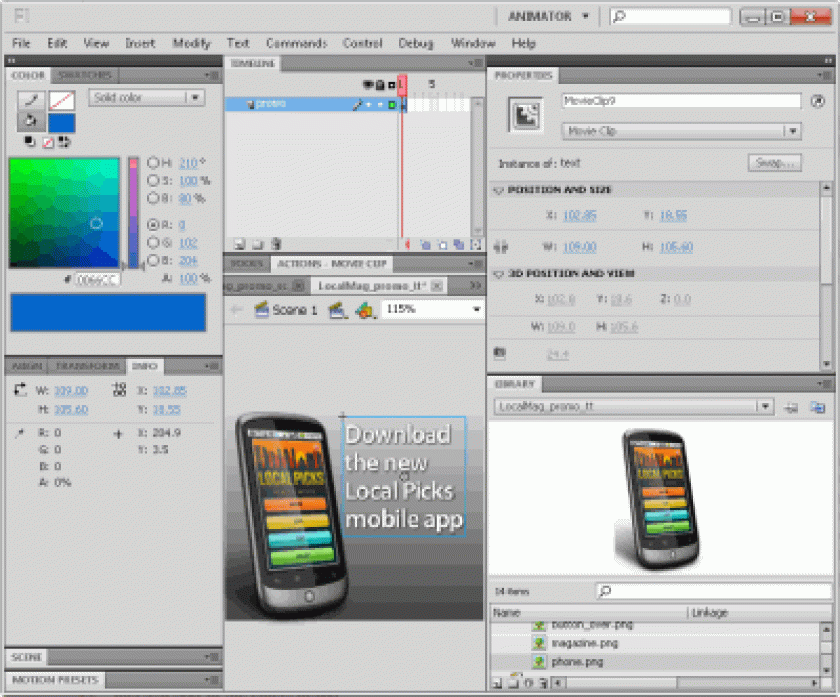
Task: Click center frame icon in Timeline
Action: coord(408,245)
